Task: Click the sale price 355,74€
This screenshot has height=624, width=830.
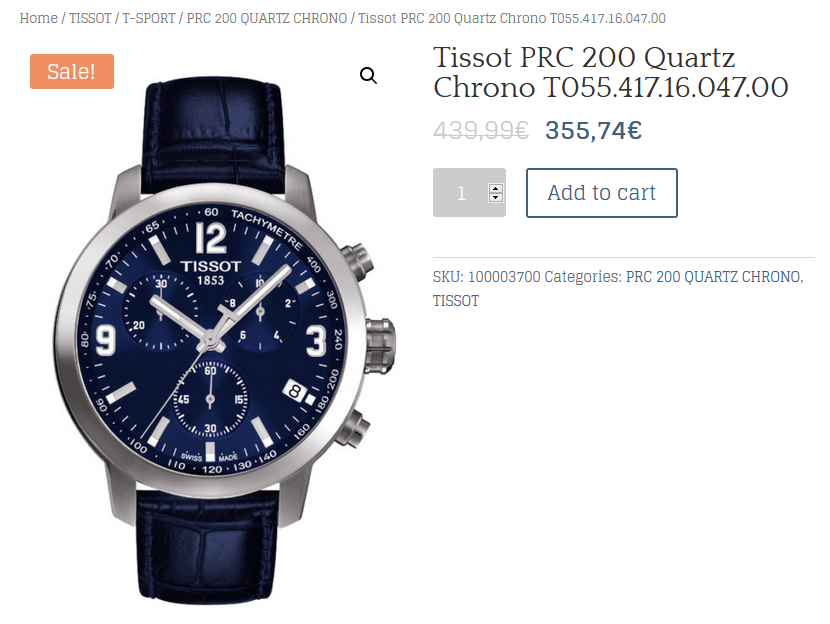Action: 594,130
